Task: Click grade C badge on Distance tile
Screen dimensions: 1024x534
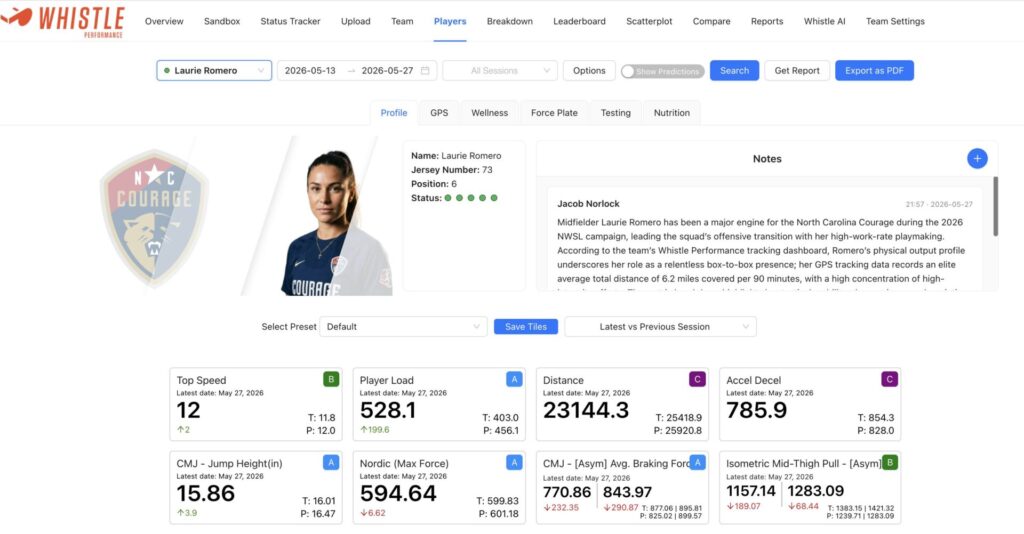Action: pyautogui.click(x=697, y=379)
